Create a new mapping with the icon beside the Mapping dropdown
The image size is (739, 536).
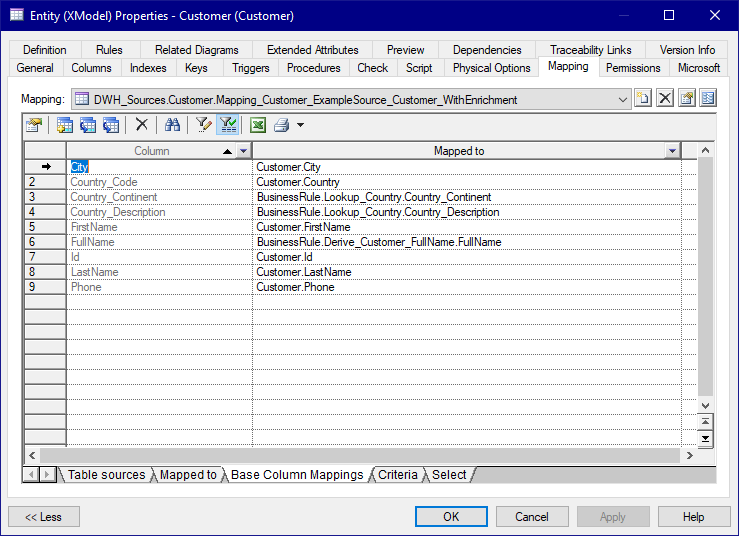tap(643, 99)
